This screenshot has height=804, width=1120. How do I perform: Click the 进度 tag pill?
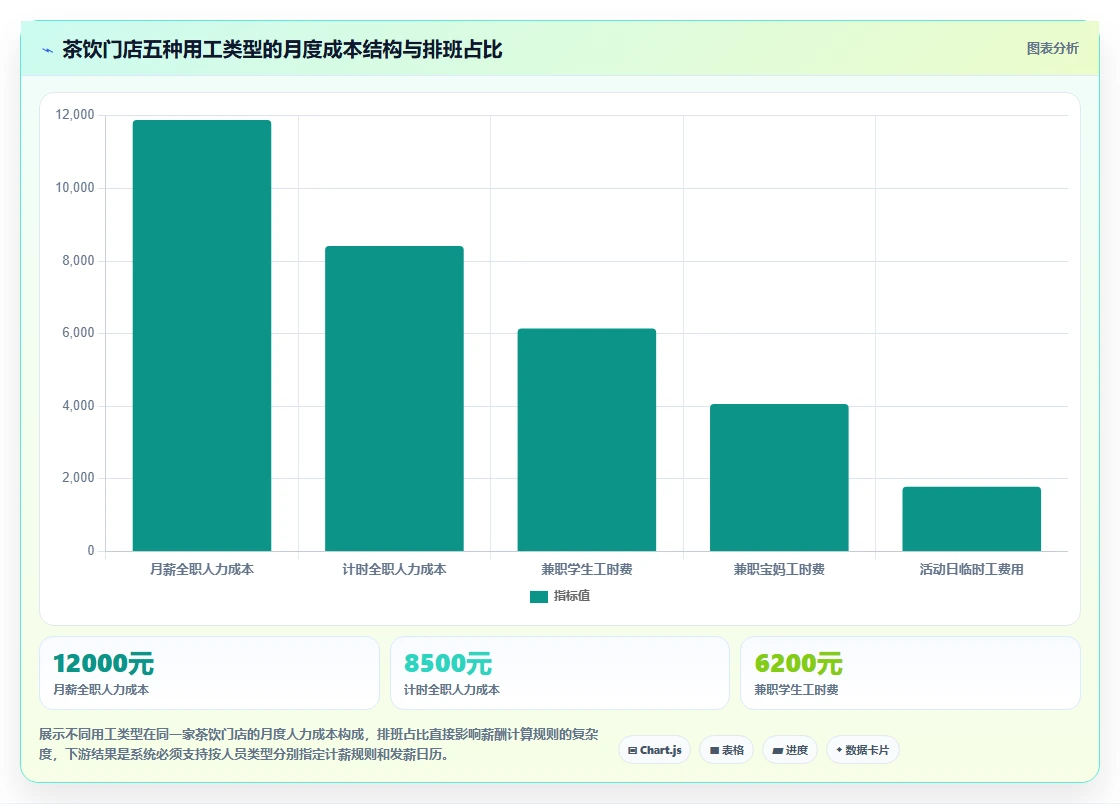[x=790, y=750]
